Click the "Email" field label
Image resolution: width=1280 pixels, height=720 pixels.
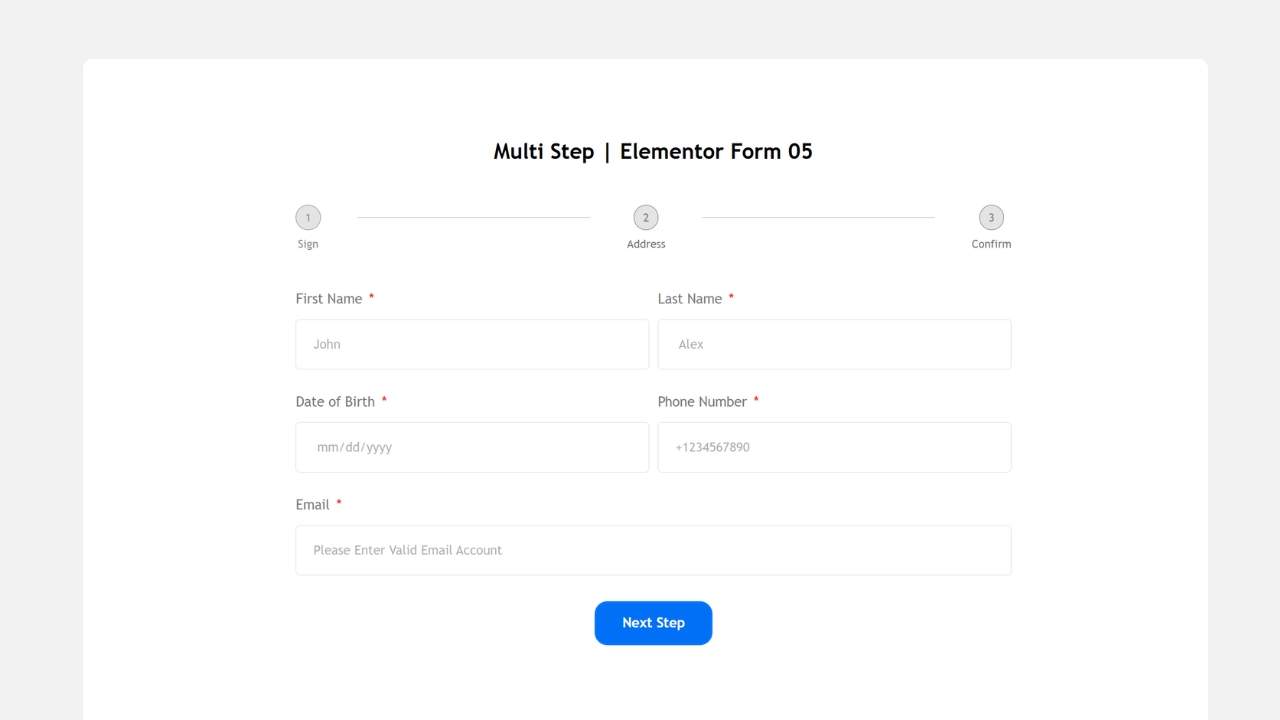312,505
